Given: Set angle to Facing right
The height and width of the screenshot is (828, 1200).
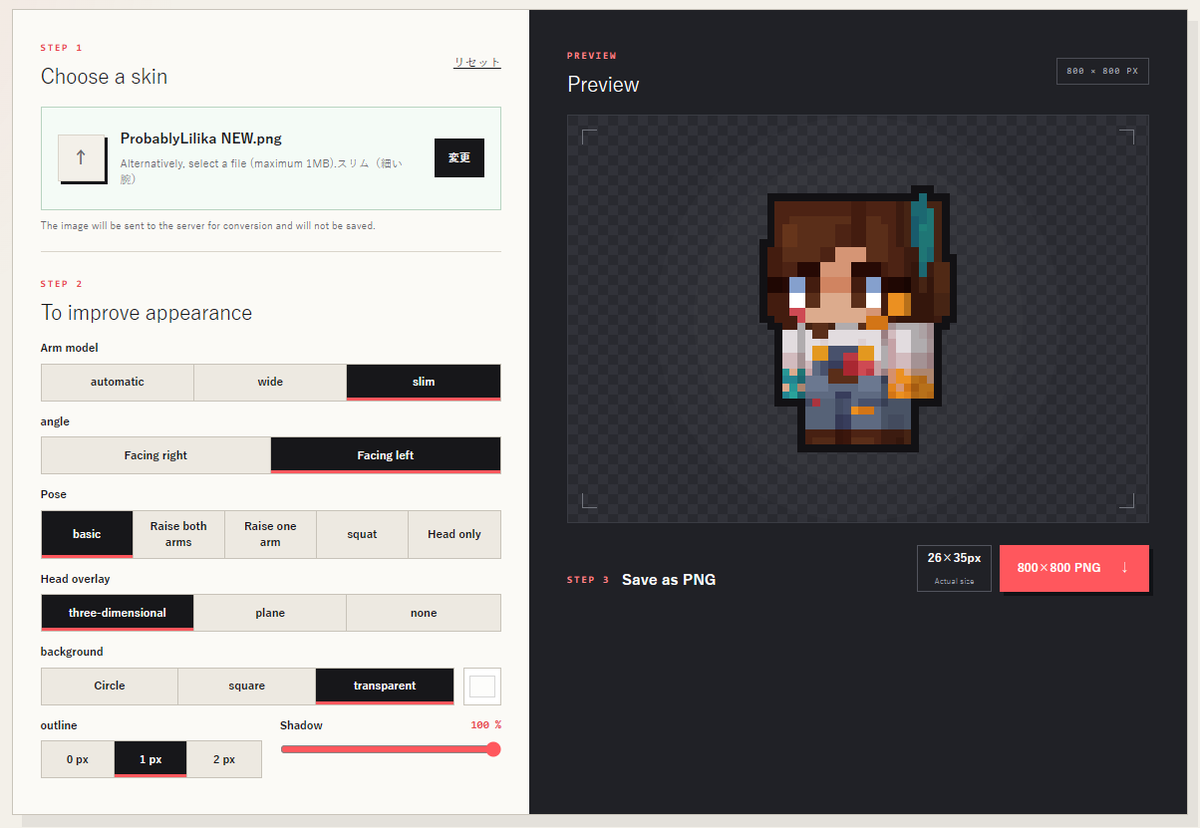Looking at the screenshot, I should 156,455.
